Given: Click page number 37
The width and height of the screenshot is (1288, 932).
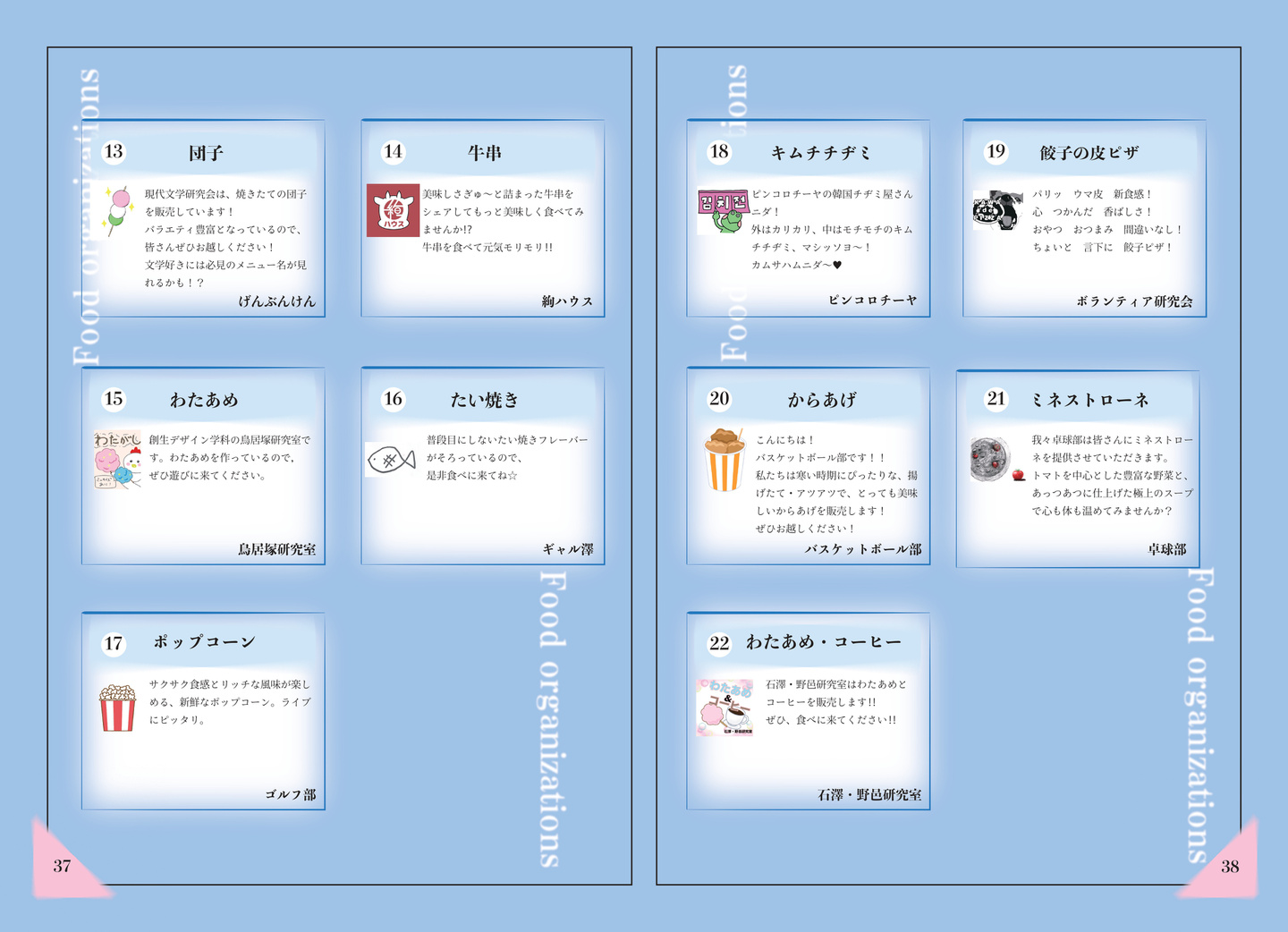Looking at the screenshot, I should pos(62,866).
